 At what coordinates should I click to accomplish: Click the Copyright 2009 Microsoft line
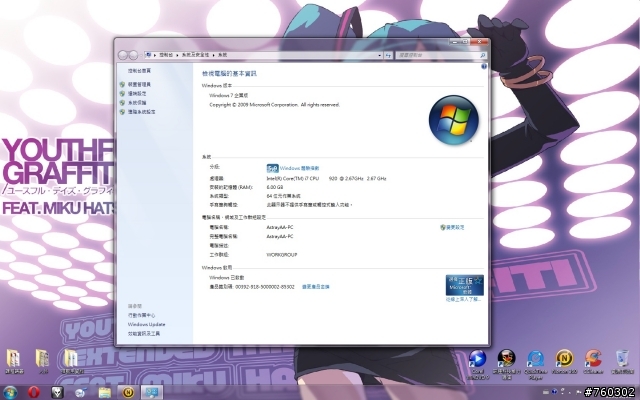[274, 105]
